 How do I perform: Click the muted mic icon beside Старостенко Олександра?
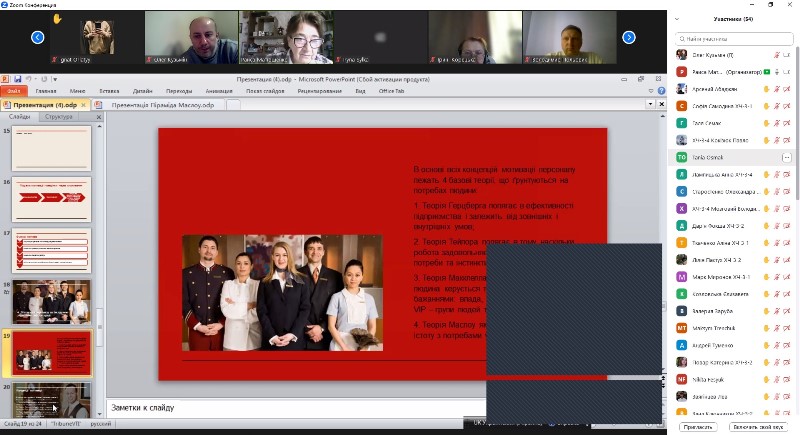777,192
